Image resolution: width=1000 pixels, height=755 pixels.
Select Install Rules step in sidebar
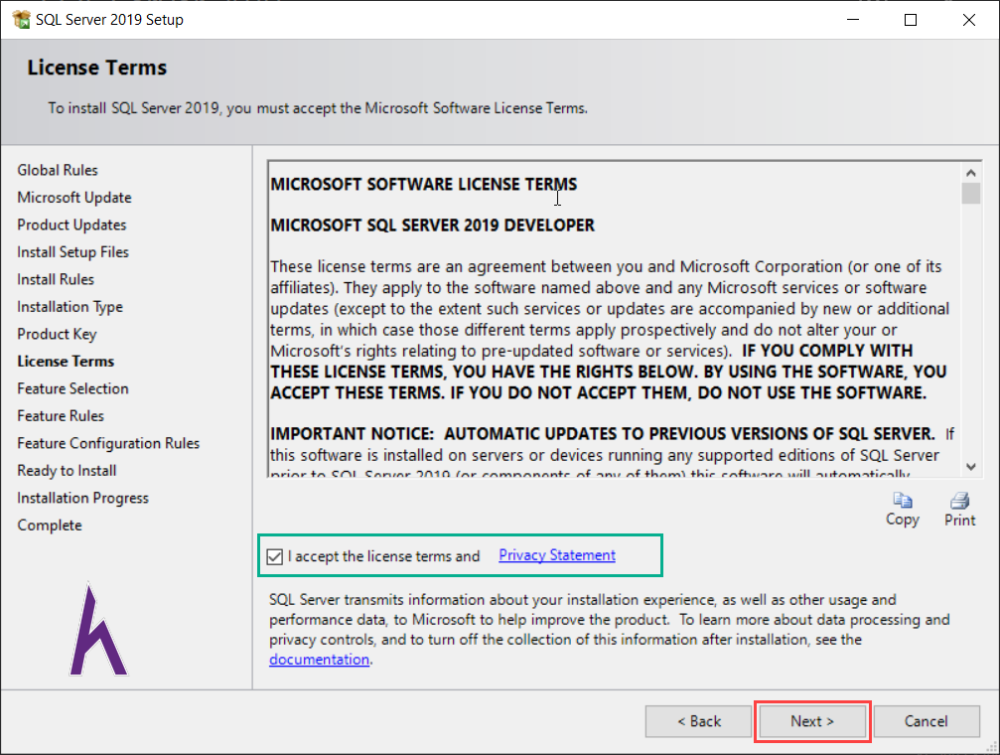coord(55,279)
